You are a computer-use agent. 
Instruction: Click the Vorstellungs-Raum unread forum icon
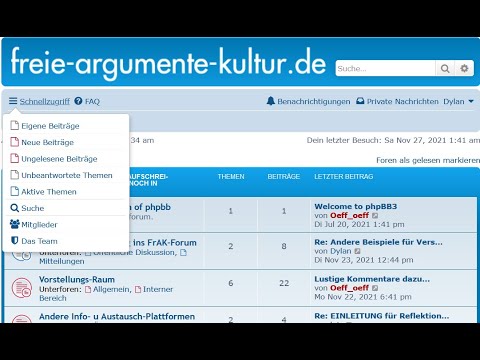click(22, 288)
